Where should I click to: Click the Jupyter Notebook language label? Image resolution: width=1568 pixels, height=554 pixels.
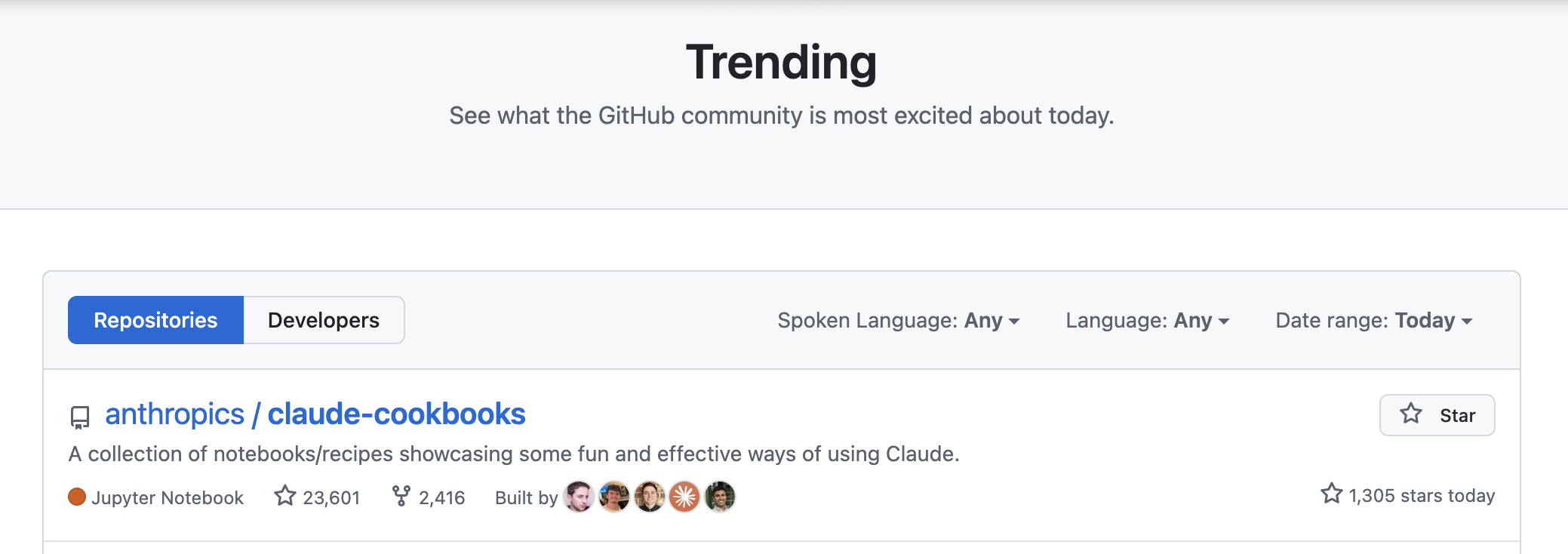point(168,497)
